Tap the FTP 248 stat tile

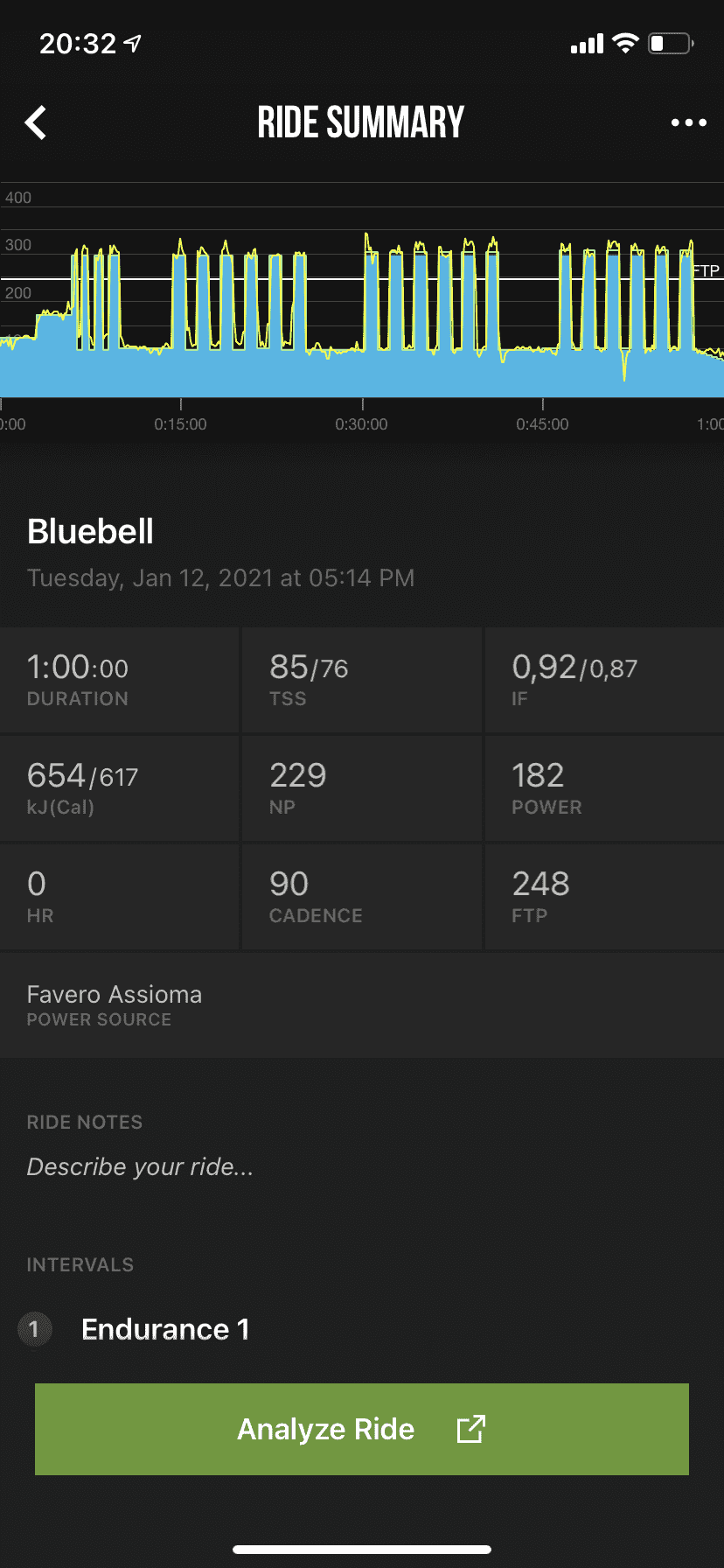click(x=603, y=897)
